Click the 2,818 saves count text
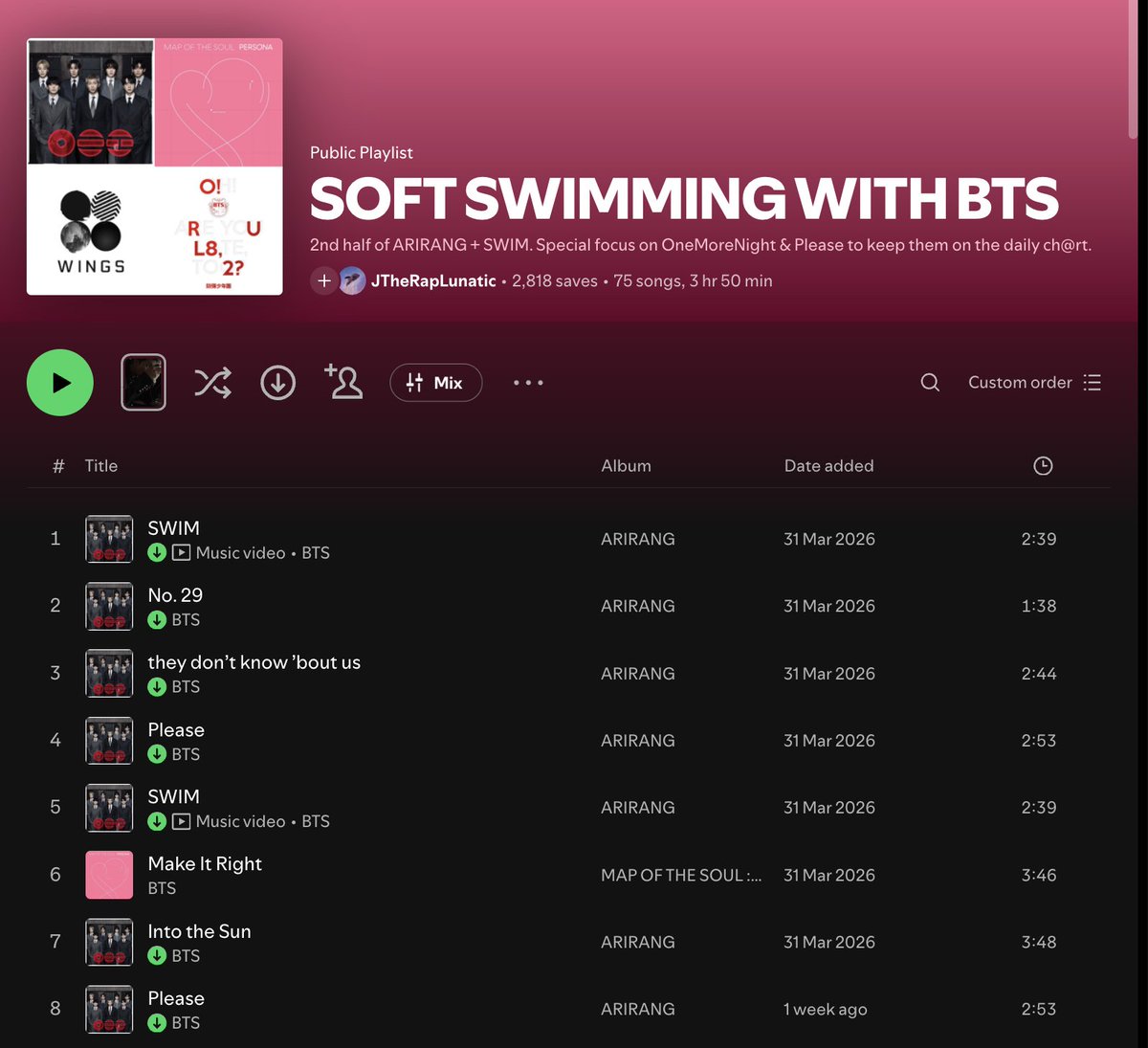 coord(555,281)
